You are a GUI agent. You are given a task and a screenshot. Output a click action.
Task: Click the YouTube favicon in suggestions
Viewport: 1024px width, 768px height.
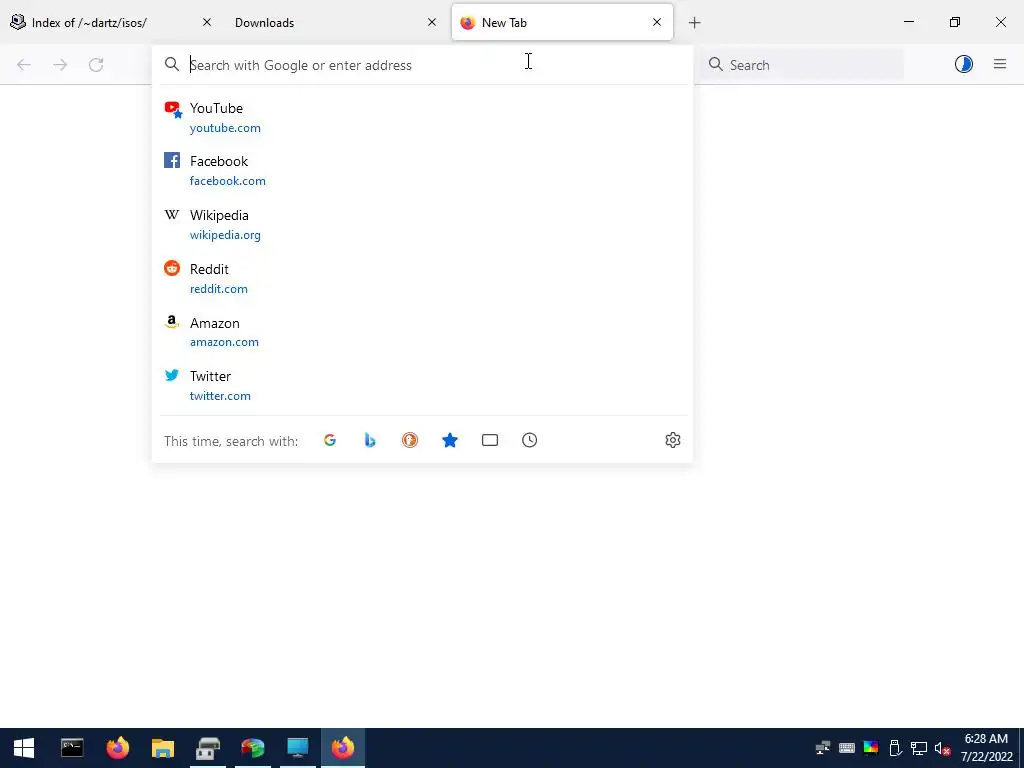click(x=172, y=109)
